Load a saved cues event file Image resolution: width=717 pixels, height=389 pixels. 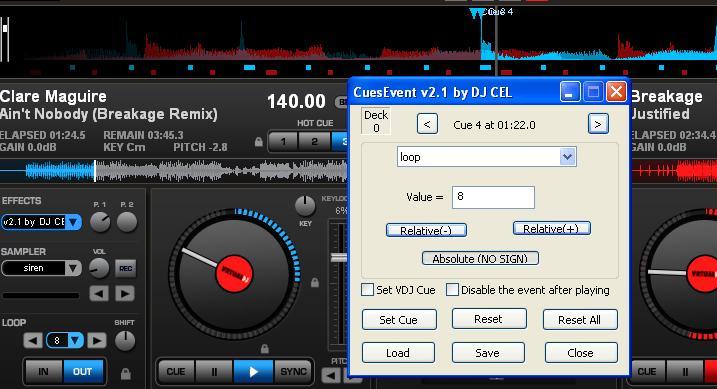tap(398, 352)
